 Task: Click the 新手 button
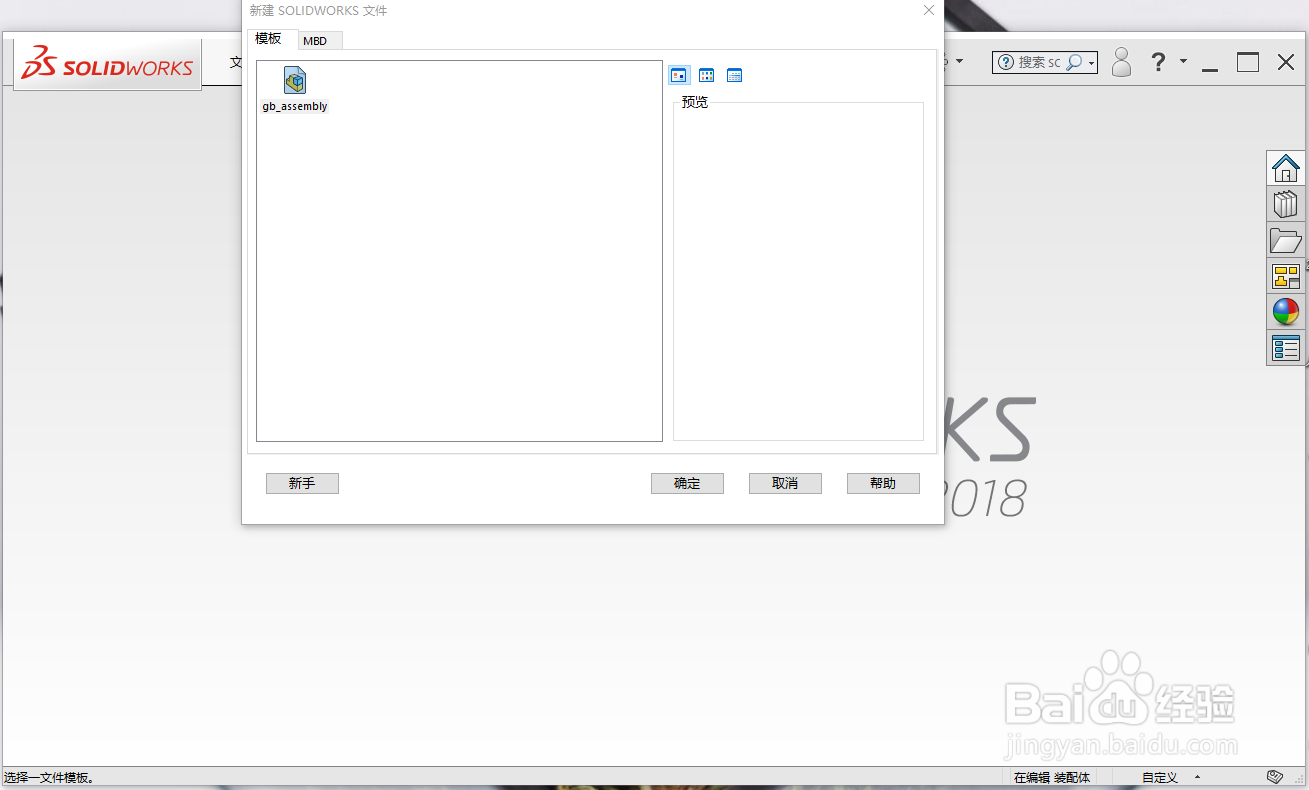pyautogui.click(x=302, y=483)
